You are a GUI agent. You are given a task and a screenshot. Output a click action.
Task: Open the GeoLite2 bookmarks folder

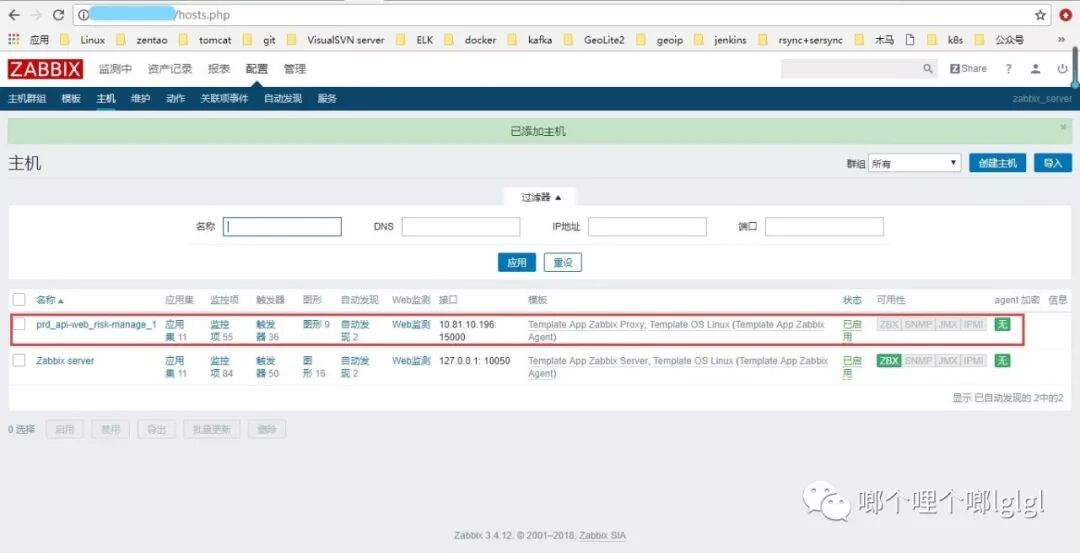pos(594,40)
